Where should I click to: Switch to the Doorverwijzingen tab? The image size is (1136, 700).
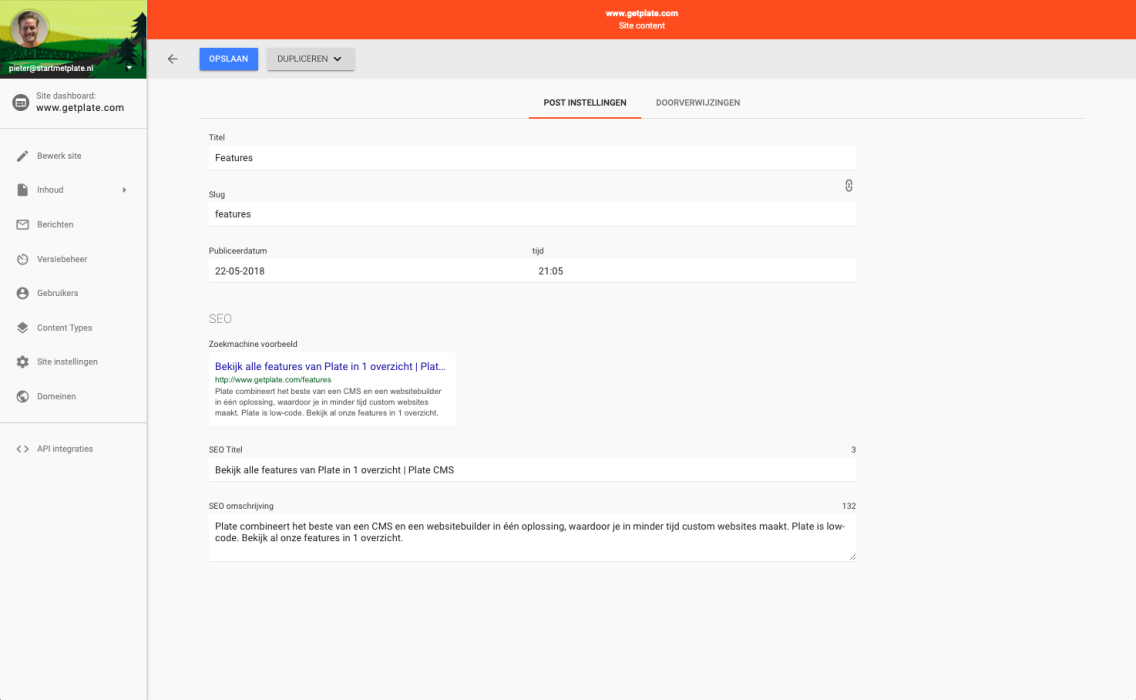pyautogui.click(x=698, y=103)
